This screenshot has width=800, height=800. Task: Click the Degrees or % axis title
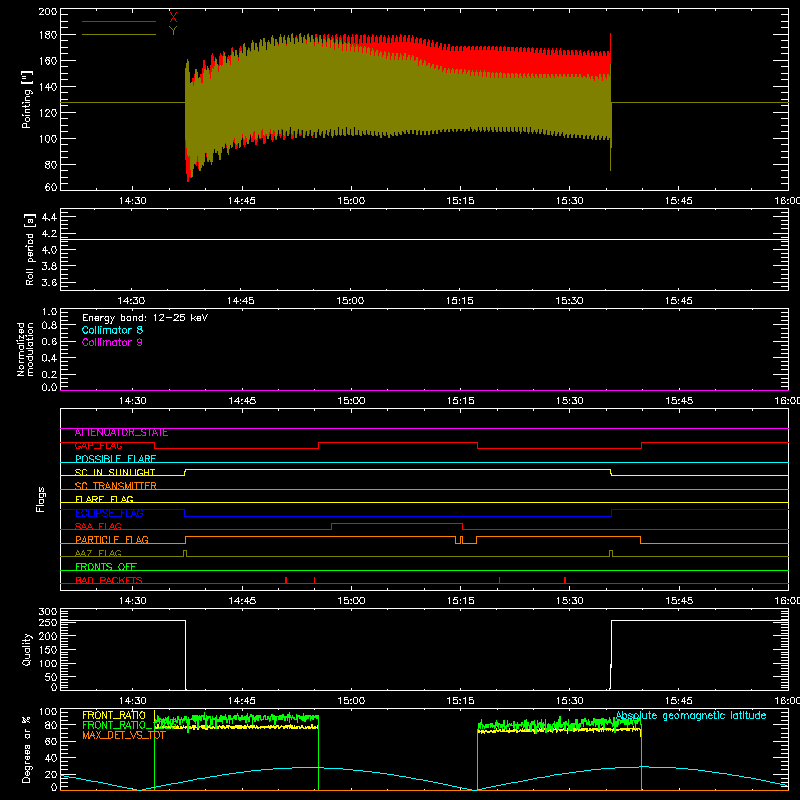coord(26,750)
